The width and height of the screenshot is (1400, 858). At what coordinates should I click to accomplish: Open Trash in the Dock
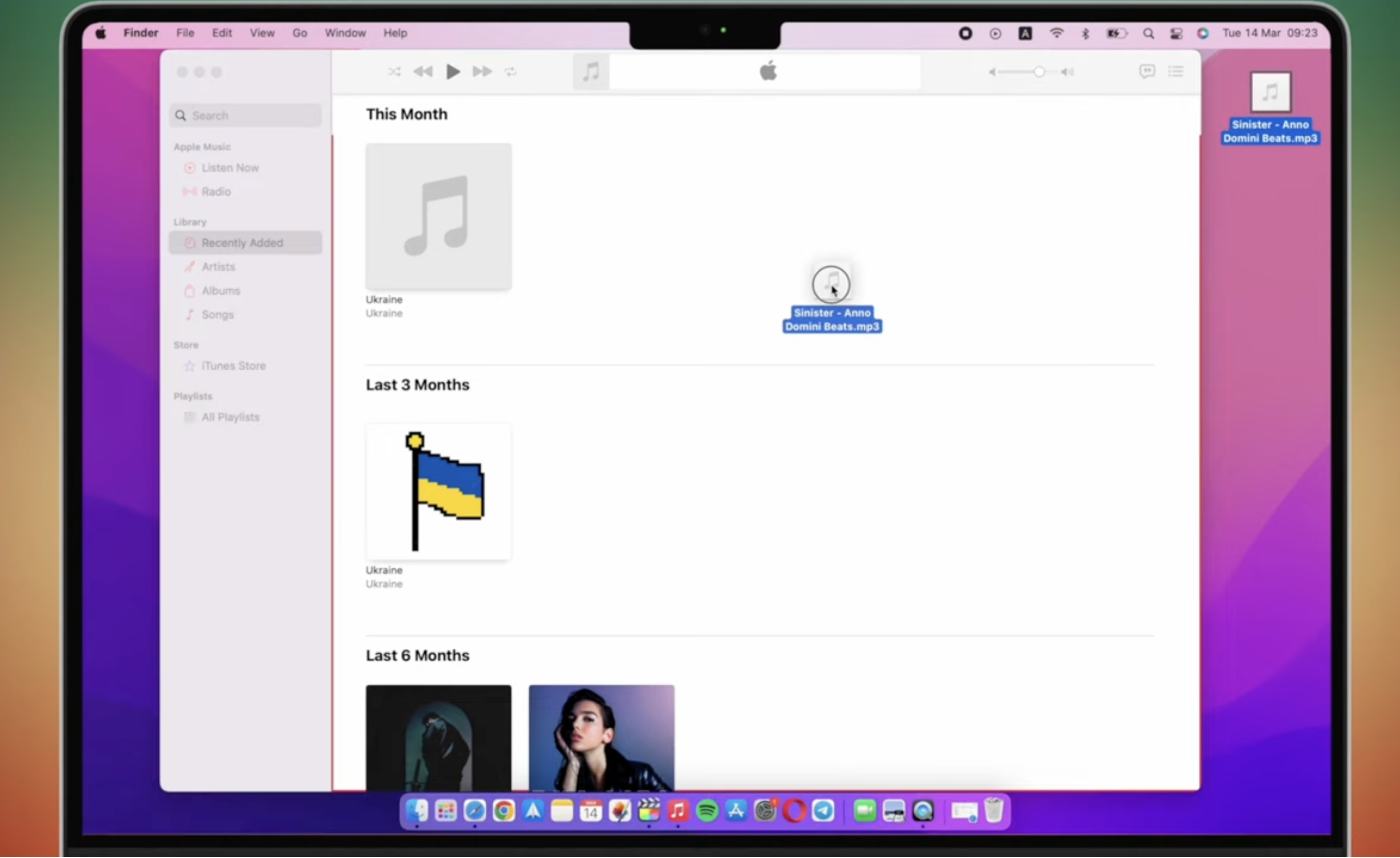[x=993, y=811]
